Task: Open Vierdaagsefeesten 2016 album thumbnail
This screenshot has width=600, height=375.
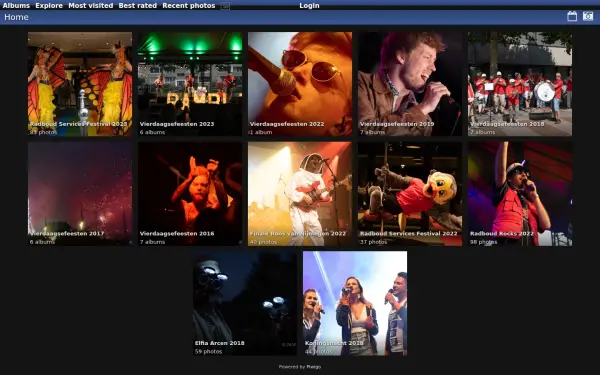Action: [190, 194]
